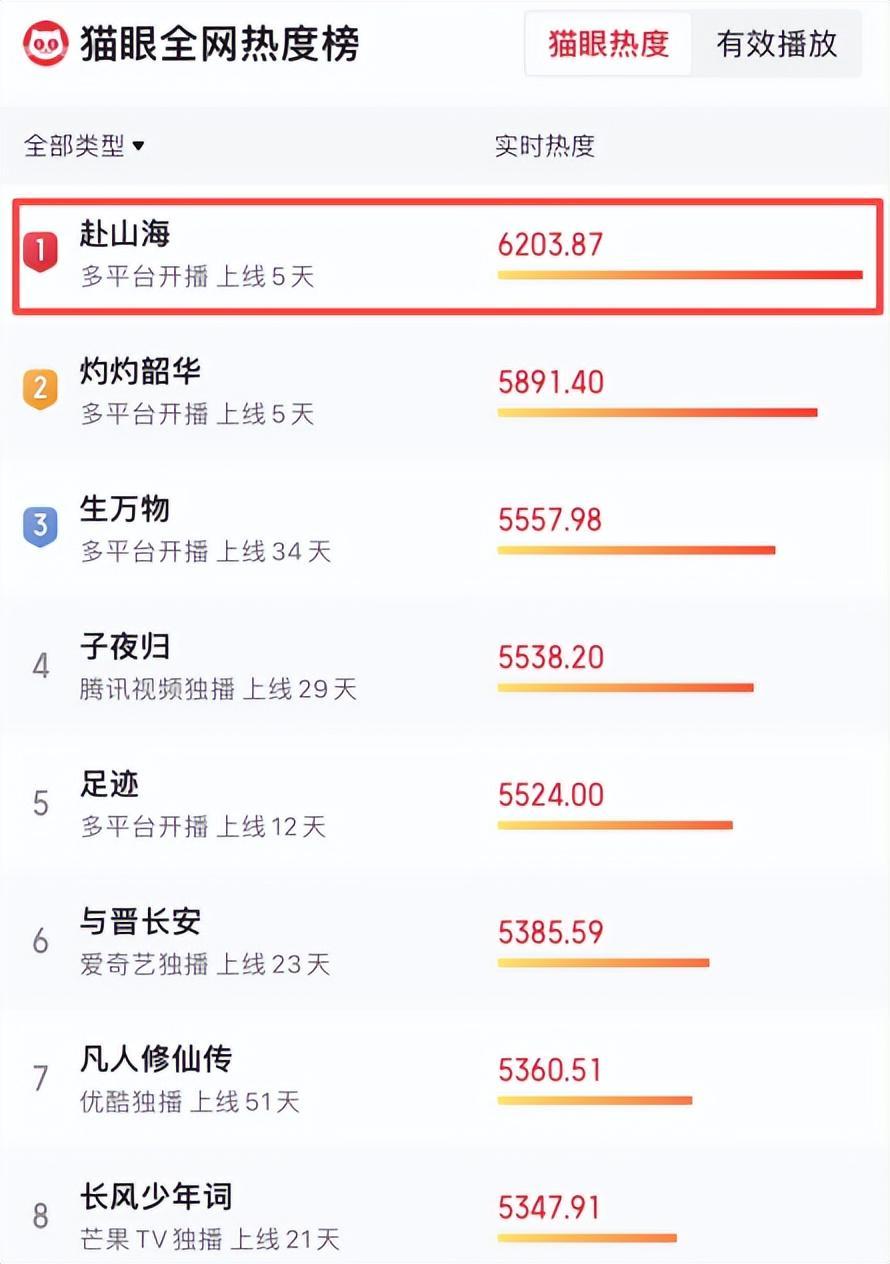Screen dimensions: 890x1264
Task: Click the rank number 8 marker
Action: pyautogui.click(x=40, y=1216)
